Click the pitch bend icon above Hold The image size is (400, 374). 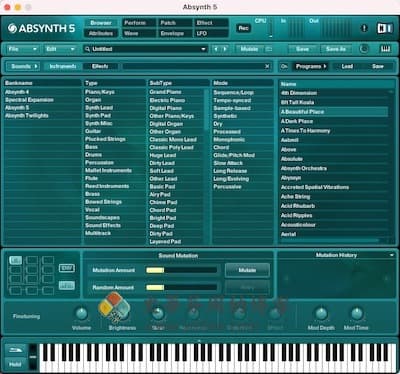(15, 350)
